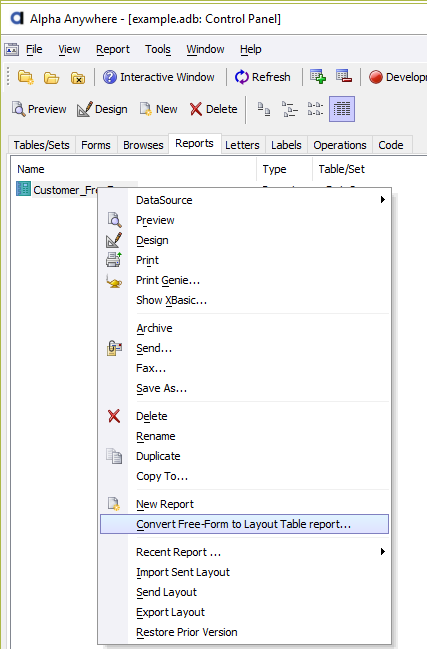Select the Reports tab
This screenshot has width=427, height=649.
point(194,144)
